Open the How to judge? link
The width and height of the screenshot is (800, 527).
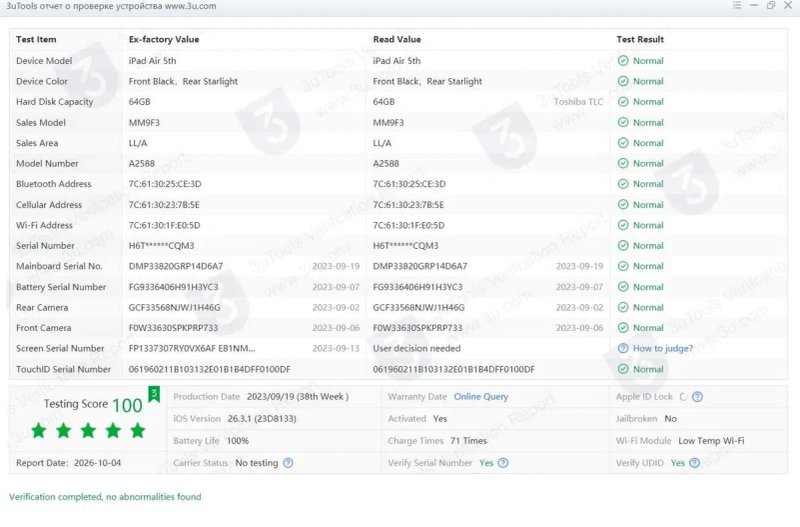pos(663,348)
